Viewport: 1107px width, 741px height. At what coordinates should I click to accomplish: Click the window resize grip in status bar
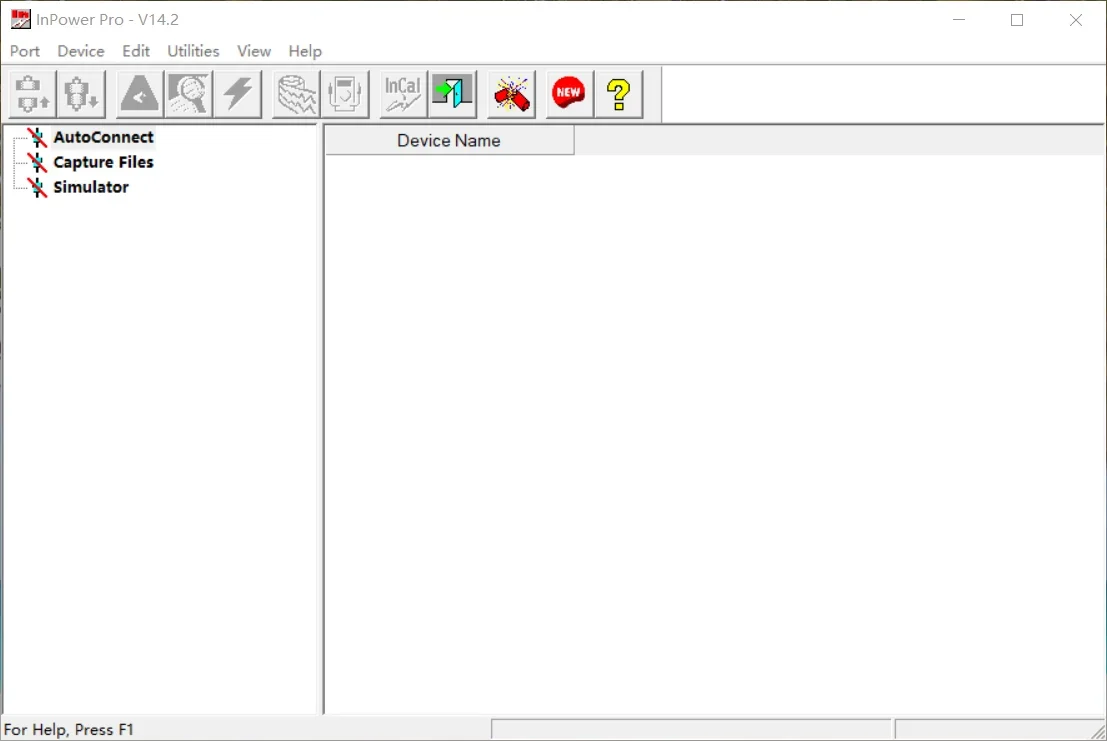(1097, 731)
